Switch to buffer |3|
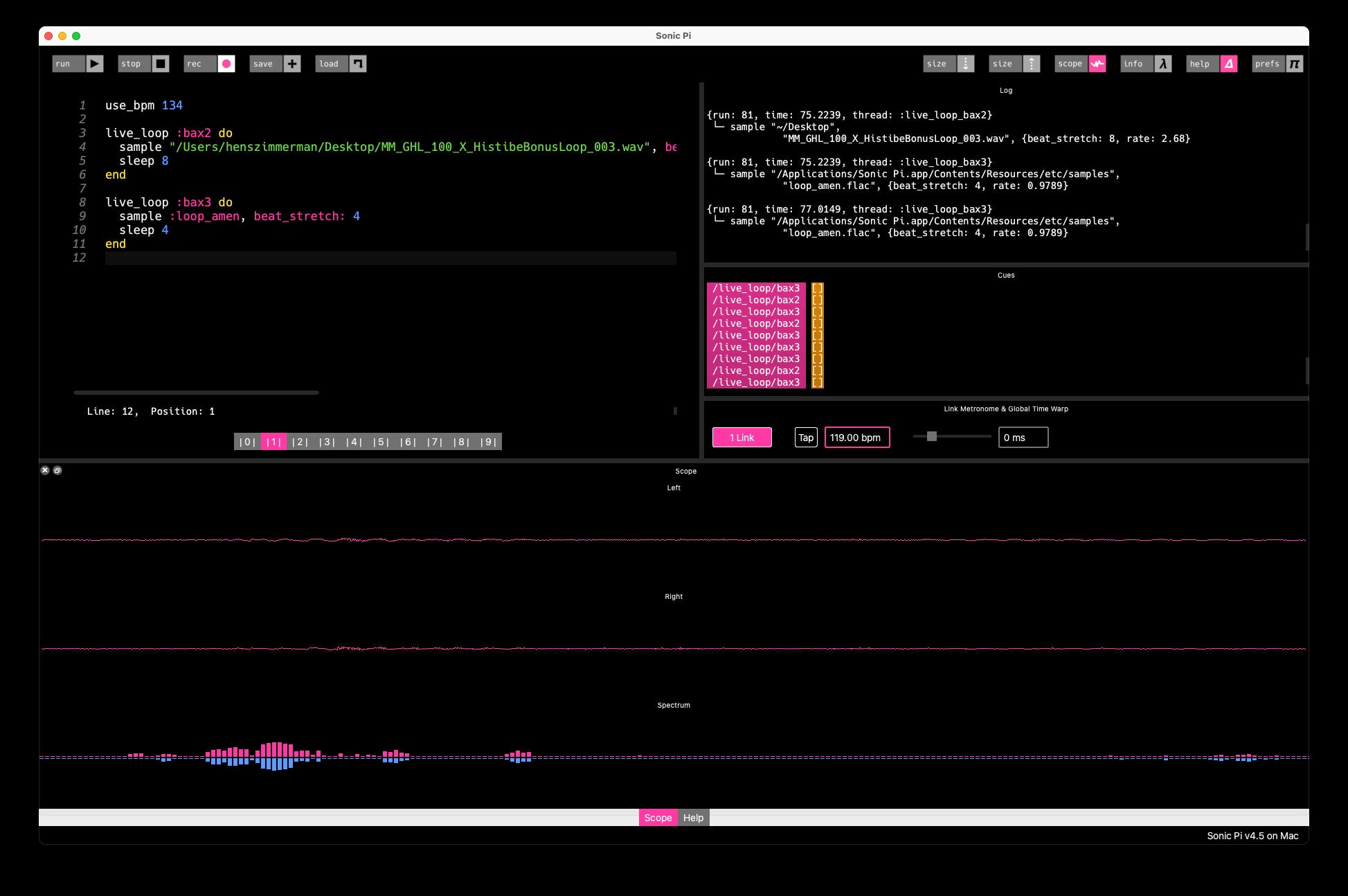1348x896 pixels. click(327, 442)
